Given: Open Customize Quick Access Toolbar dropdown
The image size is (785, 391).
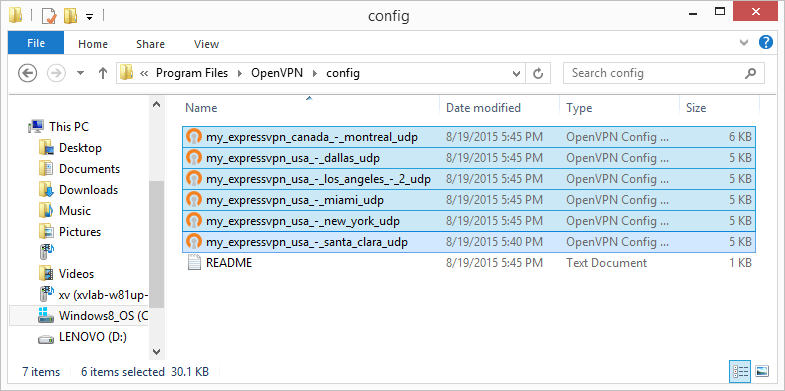Looking at the screenshot, I should click(x=89, y=17).
